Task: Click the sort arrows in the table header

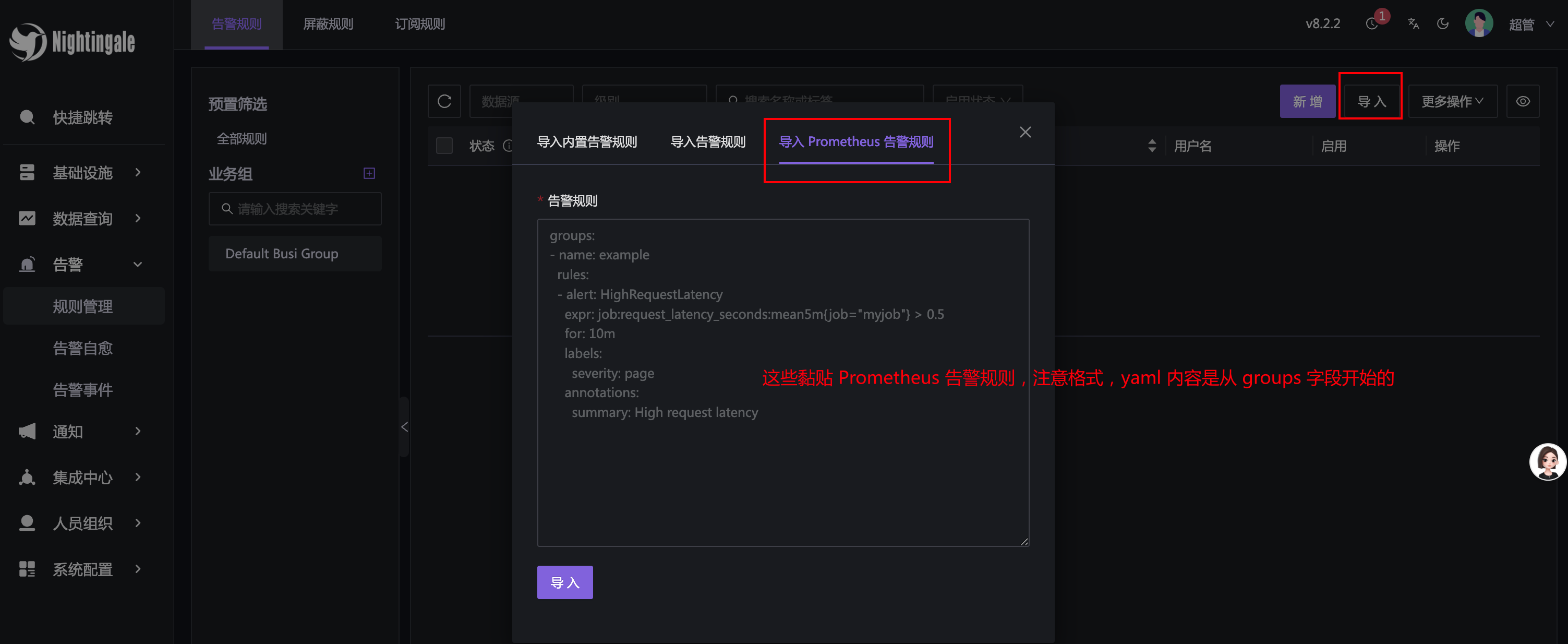Action: [1152, 146]
